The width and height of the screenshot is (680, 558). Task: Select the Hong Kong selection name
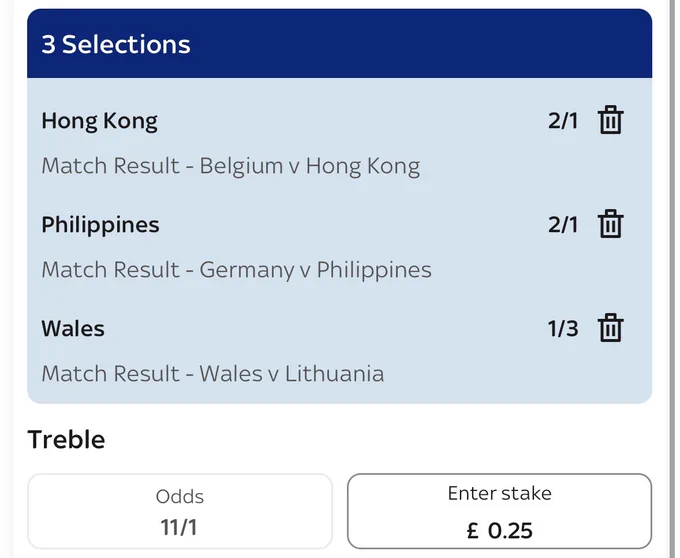click(x=99, y=121)
